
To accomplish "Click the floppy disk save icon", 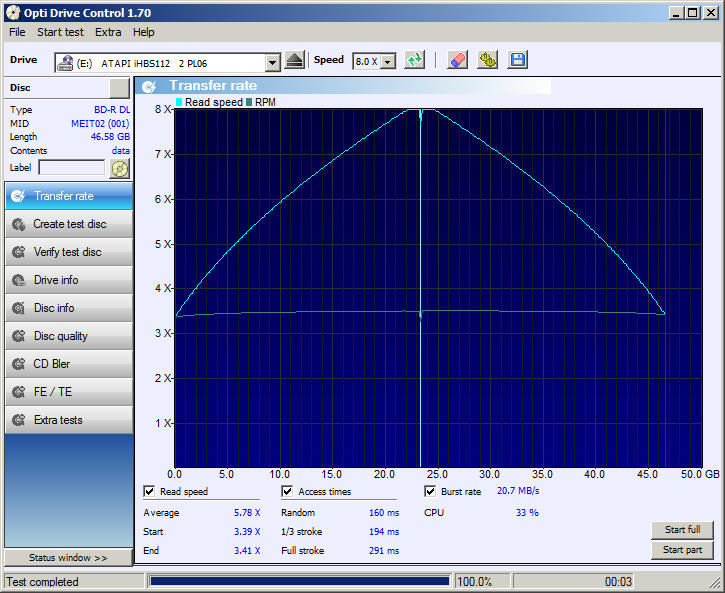I will click(517, 61).
